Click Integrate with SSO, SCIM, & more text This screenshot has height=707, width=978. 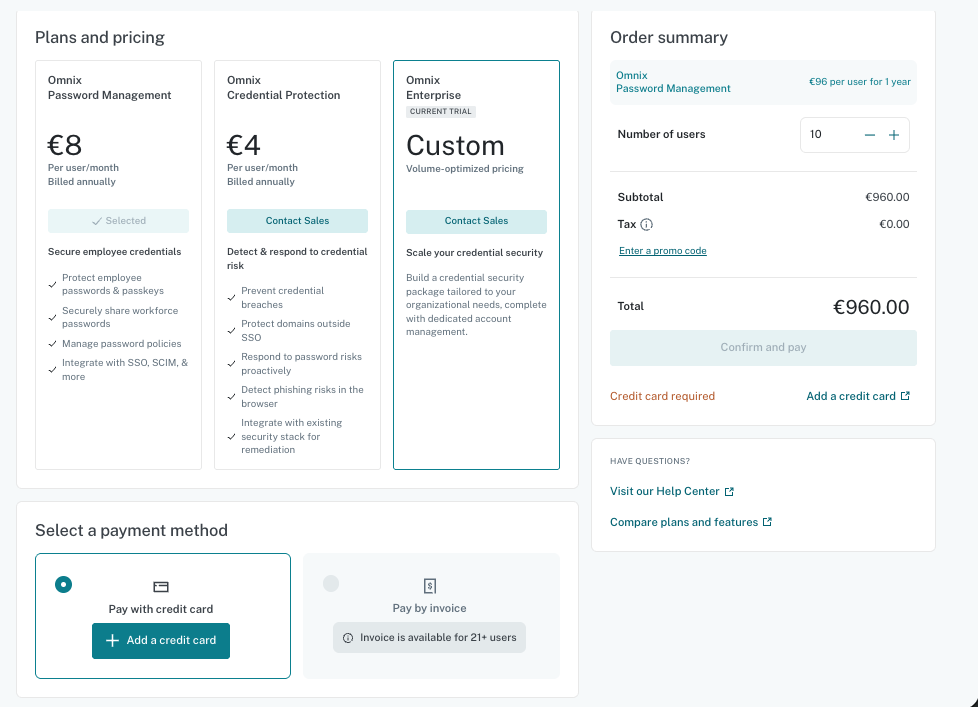[x=125, y=370]
